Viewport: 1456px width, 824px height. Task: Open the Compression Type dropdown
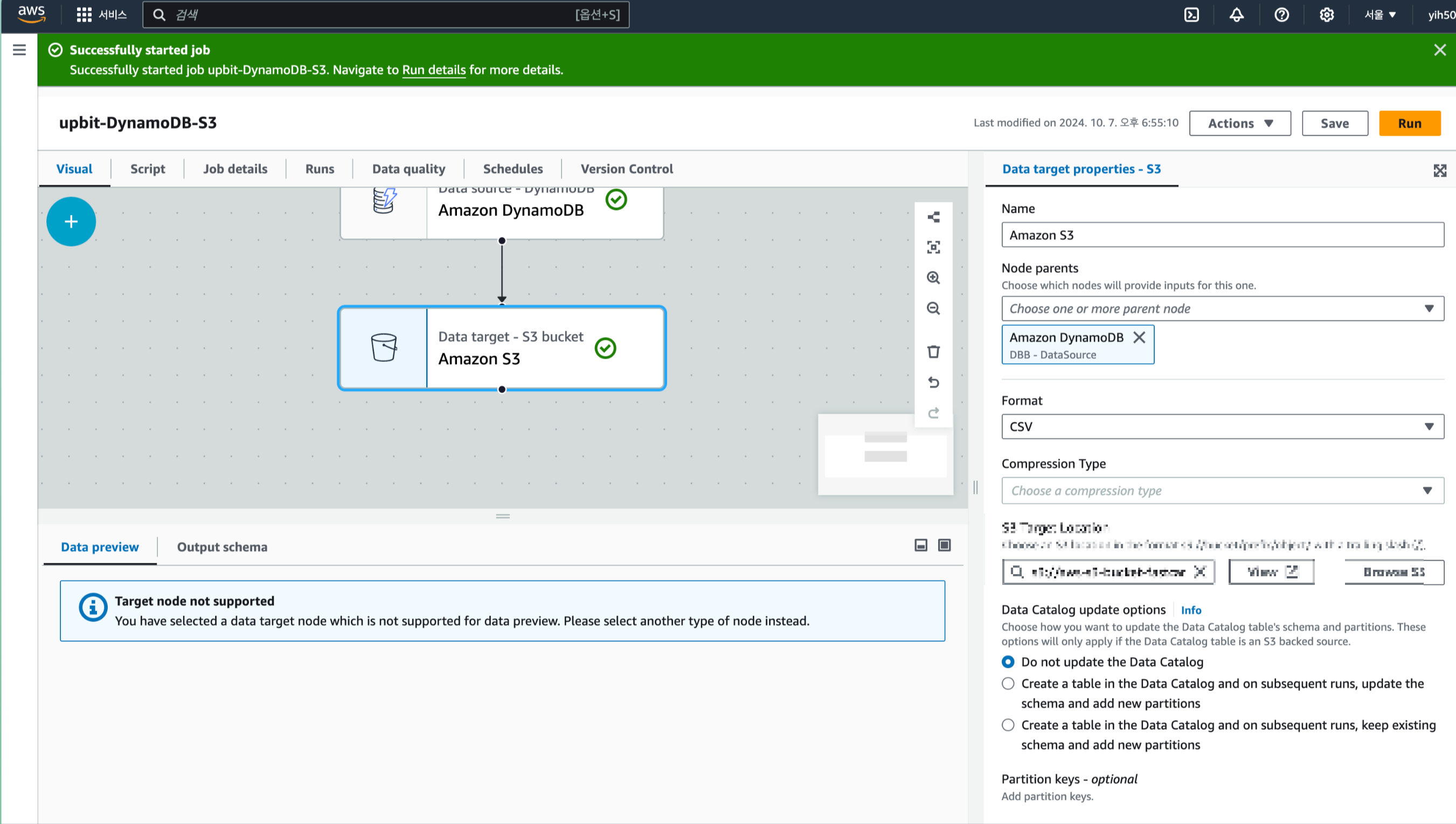1222,491
